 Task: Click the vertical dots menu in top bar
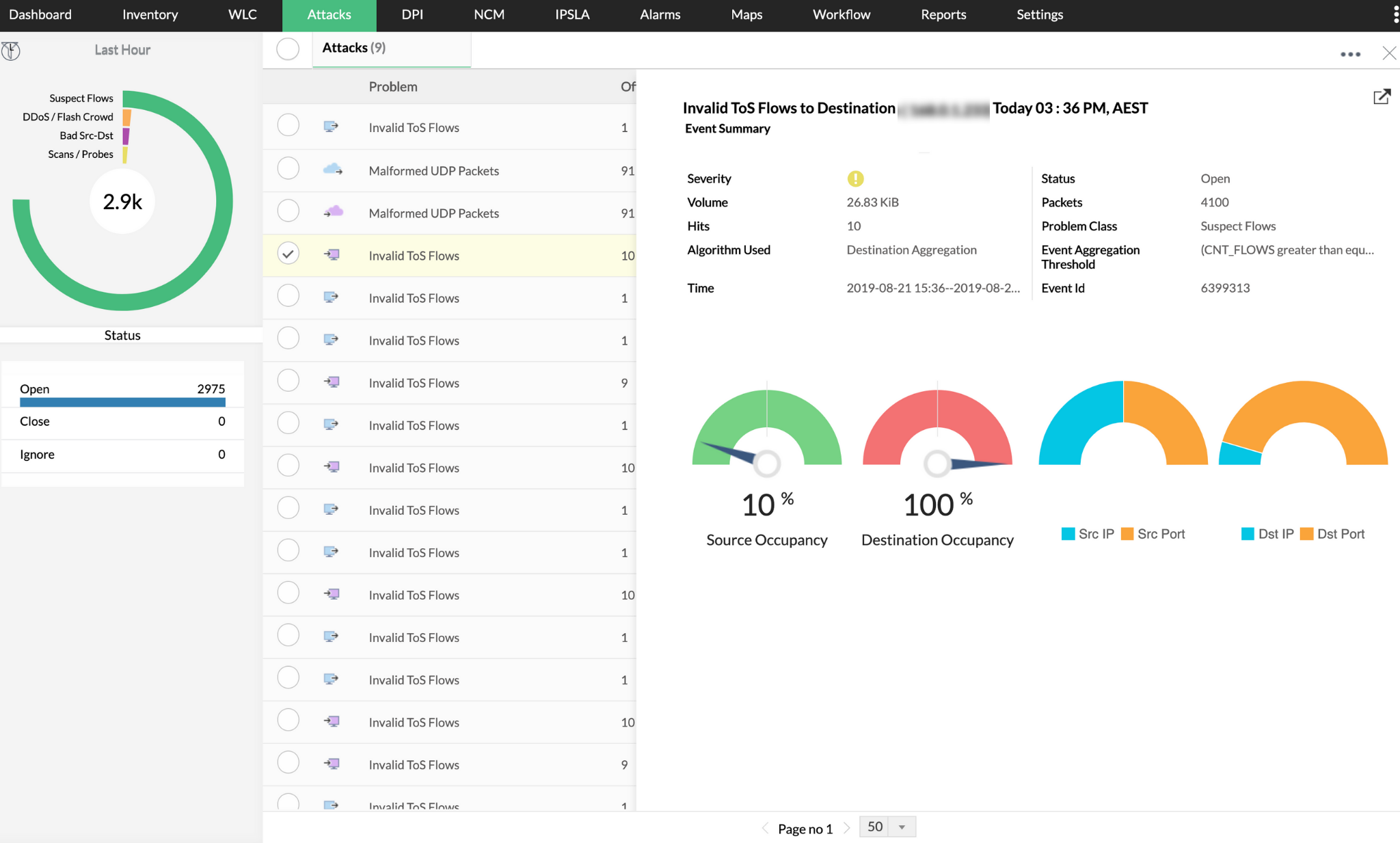[x=1395, y=14]
